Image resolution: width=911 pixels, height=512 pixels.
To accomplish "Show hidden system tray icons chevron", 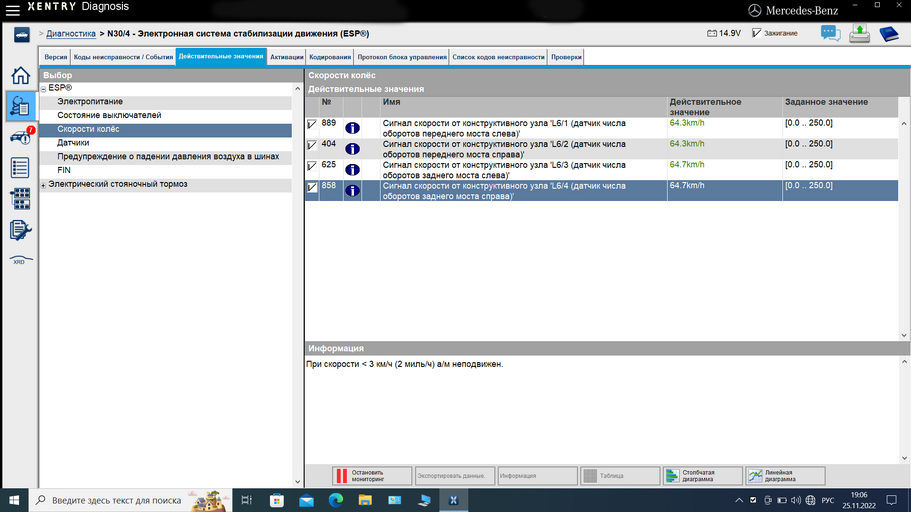I will [739, 500].
